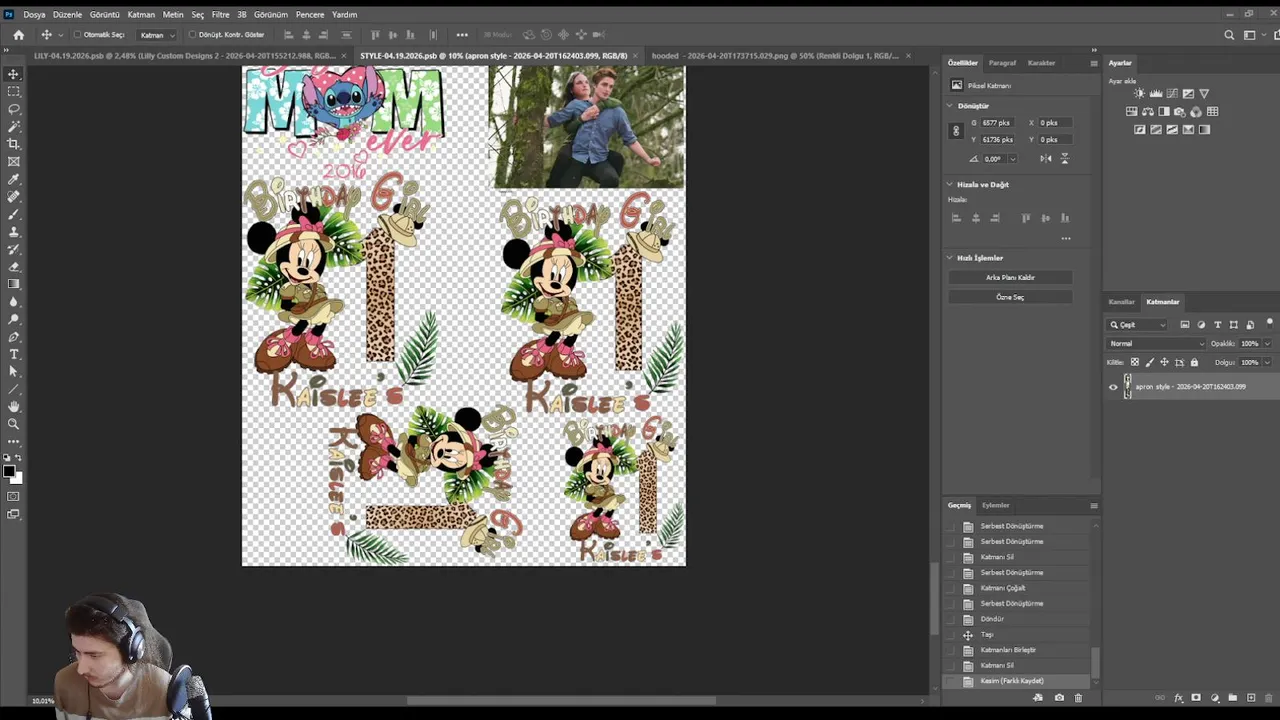Toggle the layer filter on/off switch
The image size is (1280, 720).
(1269, 323)
